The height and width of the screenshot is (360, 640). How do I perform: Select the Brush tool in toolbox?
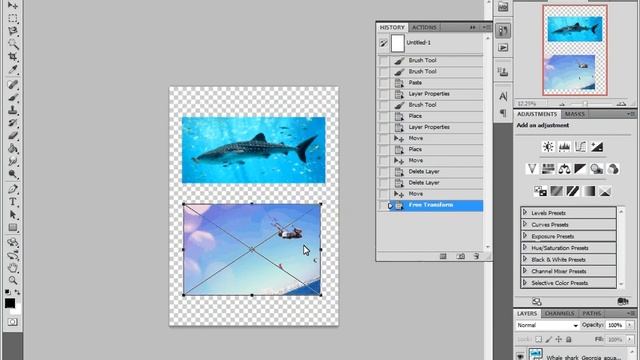(13, 98)
